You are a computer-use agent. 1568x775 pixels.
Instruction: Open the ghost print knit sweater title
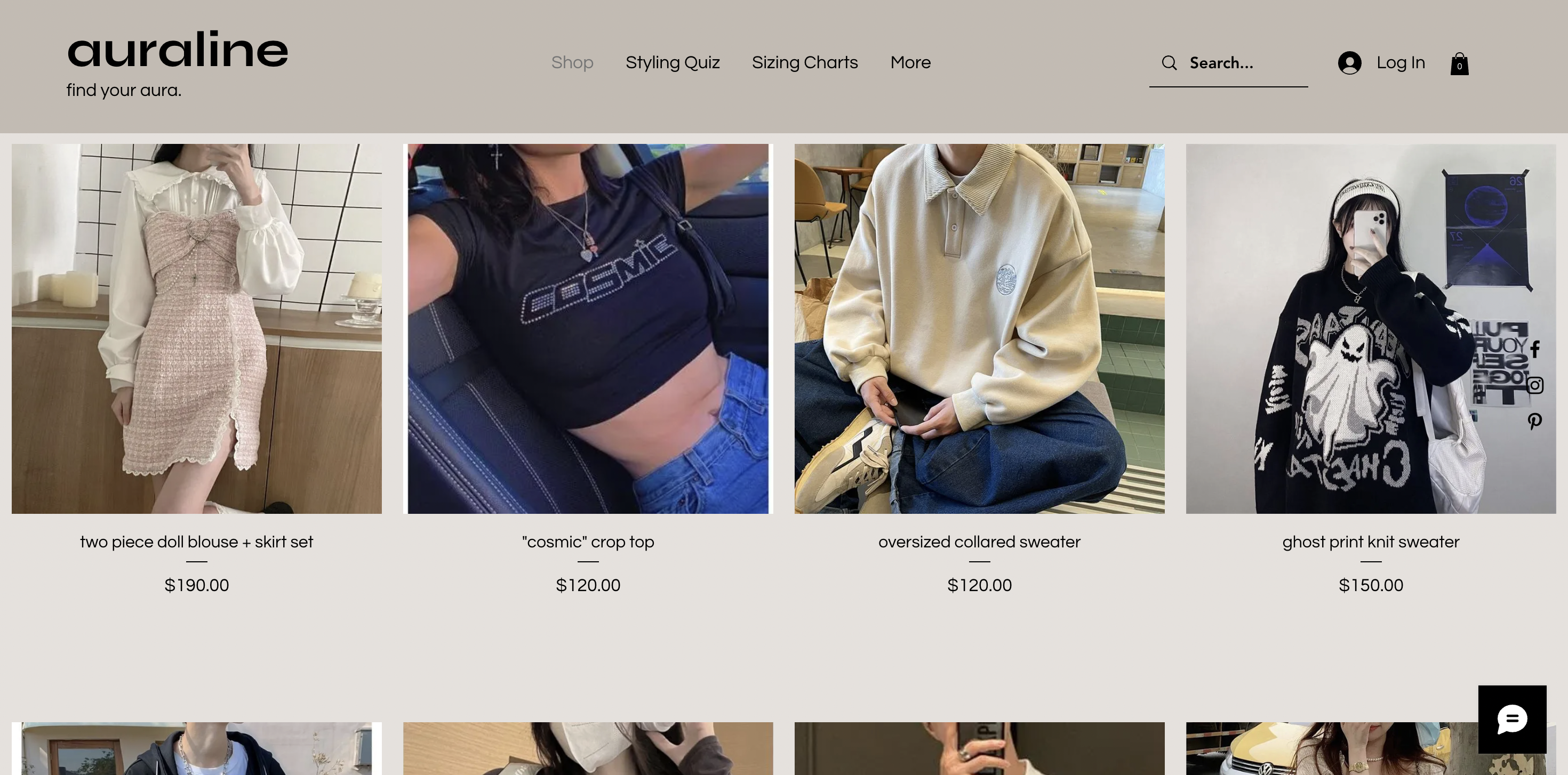(1371, 542)
